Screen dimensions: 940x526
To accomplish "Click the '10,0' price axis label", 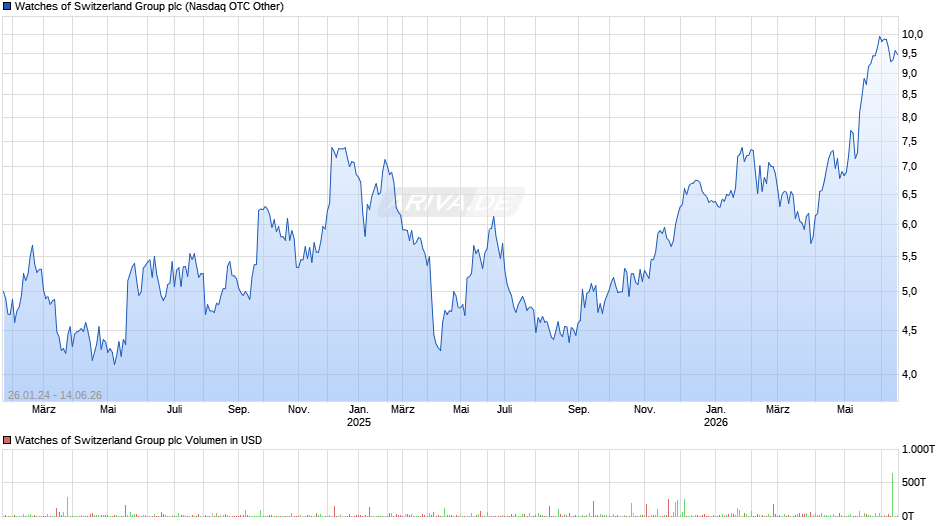I will pos(912,34).
